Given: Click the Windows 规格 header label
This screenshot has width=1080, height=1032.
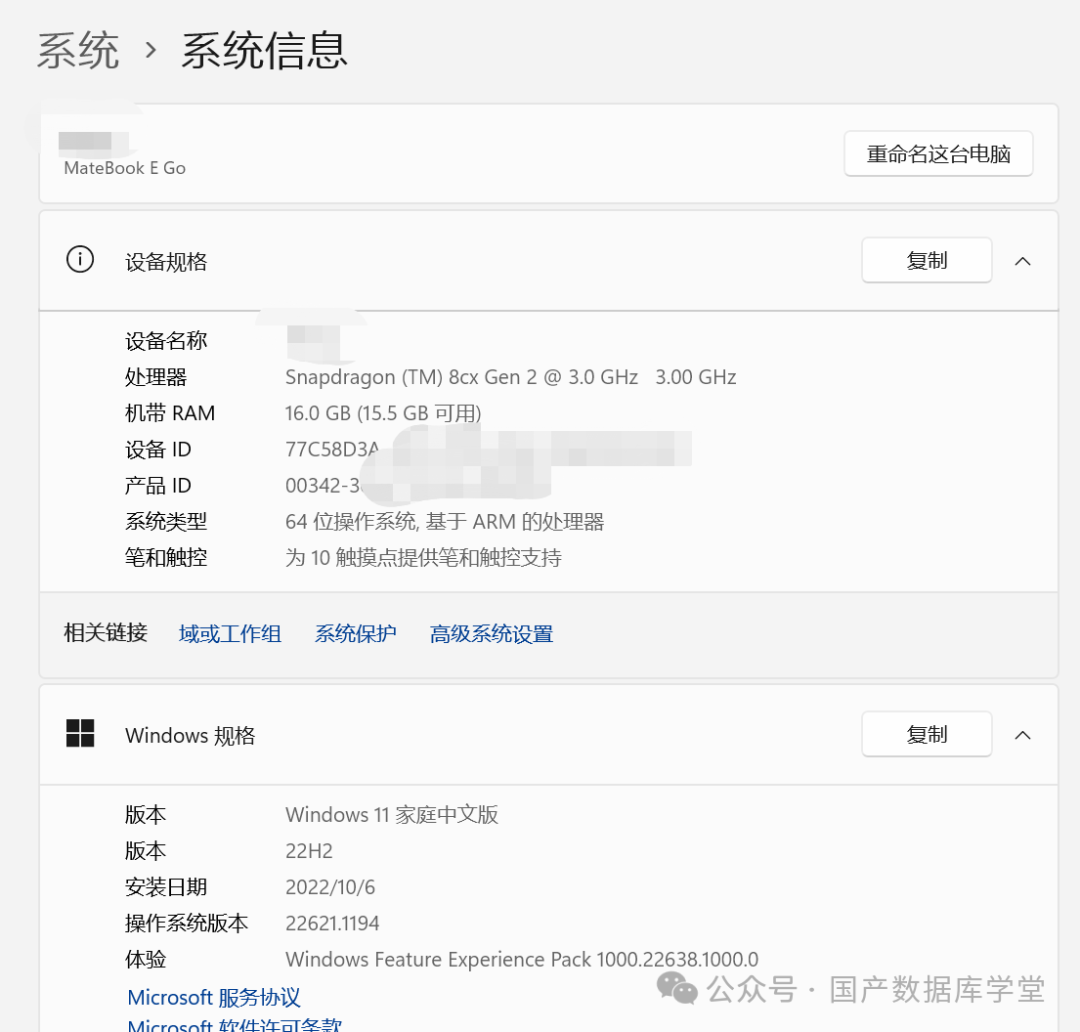Looking at the screenshot, I should (x=190, y=736).
